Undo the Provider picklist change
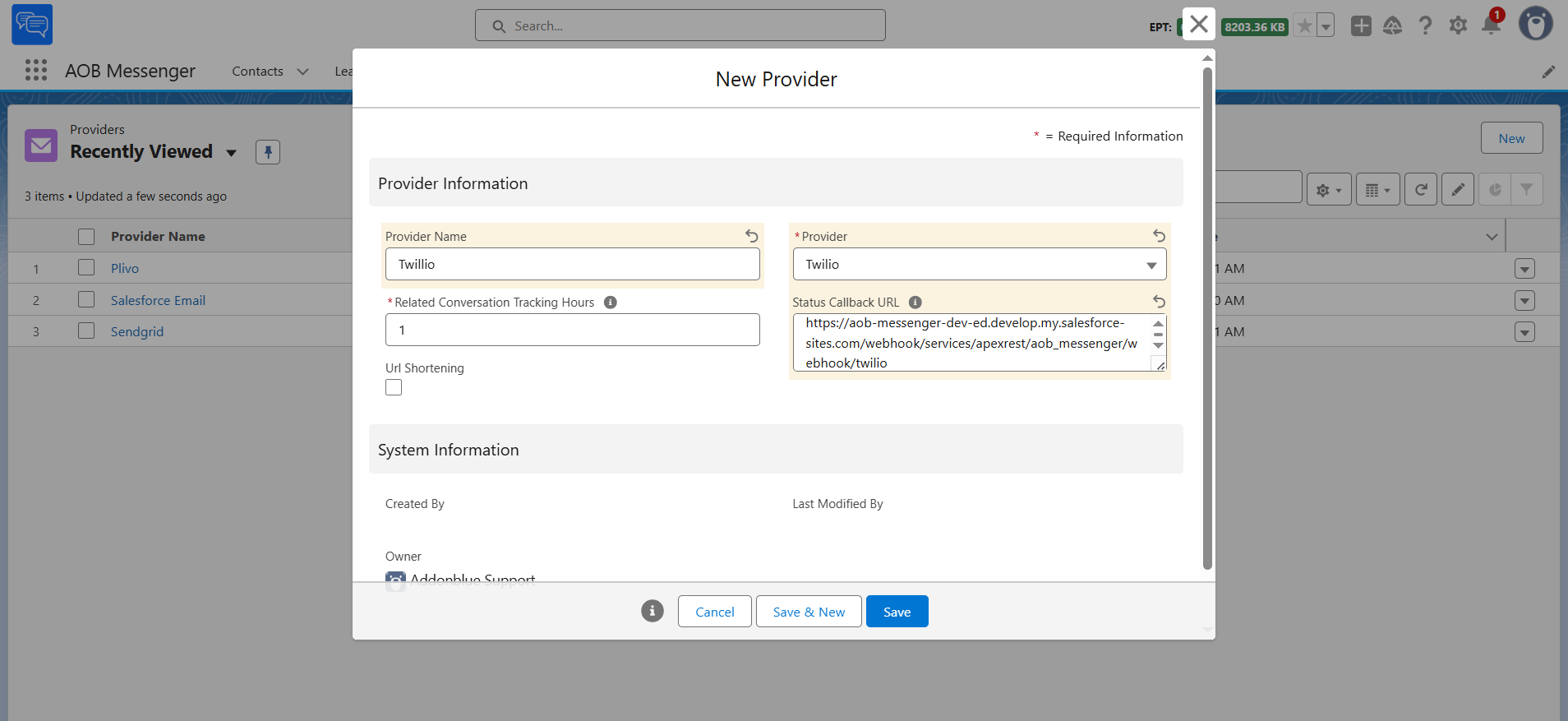1568x721 pixels. (1159, 236)
